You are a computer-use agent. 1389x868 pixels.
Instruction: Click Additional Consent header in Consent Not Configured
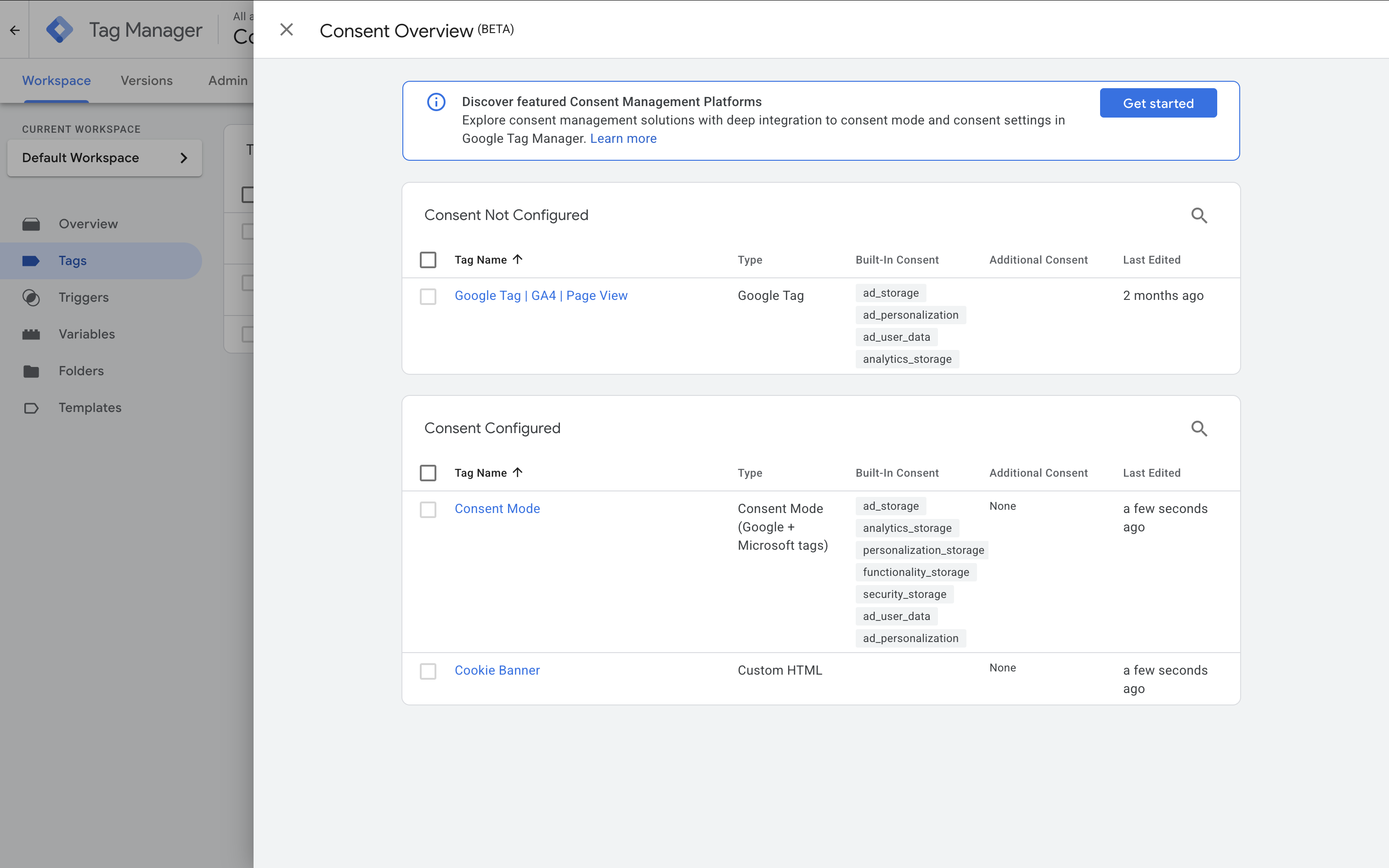1039,260
